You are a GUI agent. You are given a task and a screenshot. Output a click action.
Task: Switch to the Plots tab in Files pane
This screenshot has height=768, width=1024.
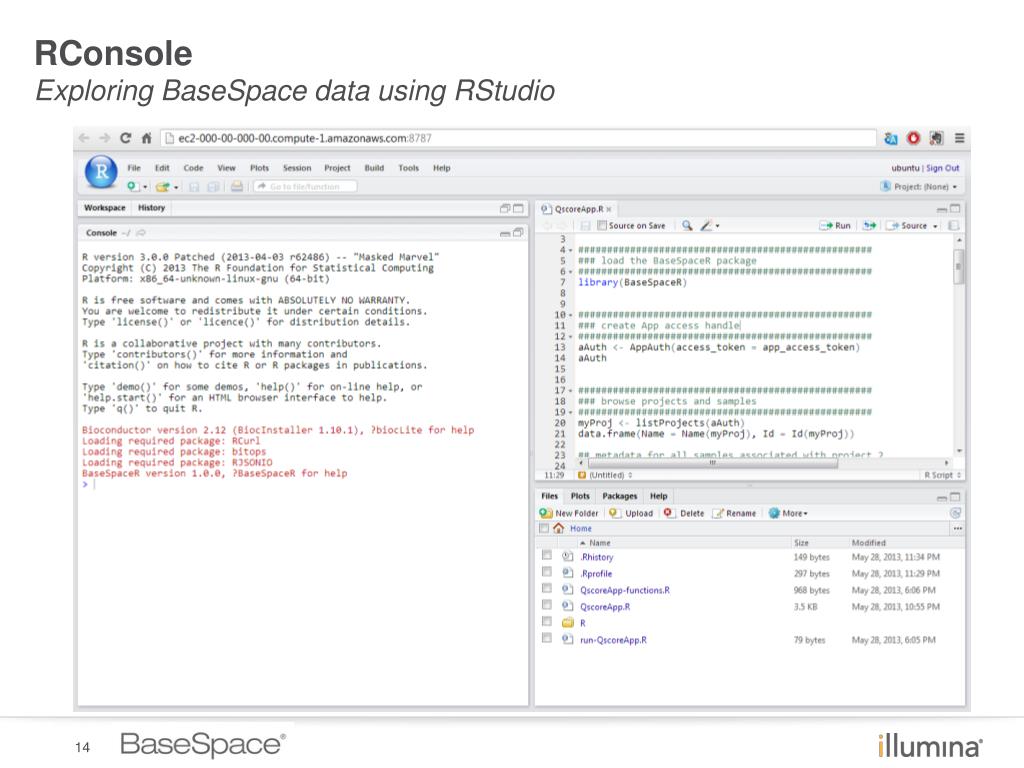click(x=580, y=496)
